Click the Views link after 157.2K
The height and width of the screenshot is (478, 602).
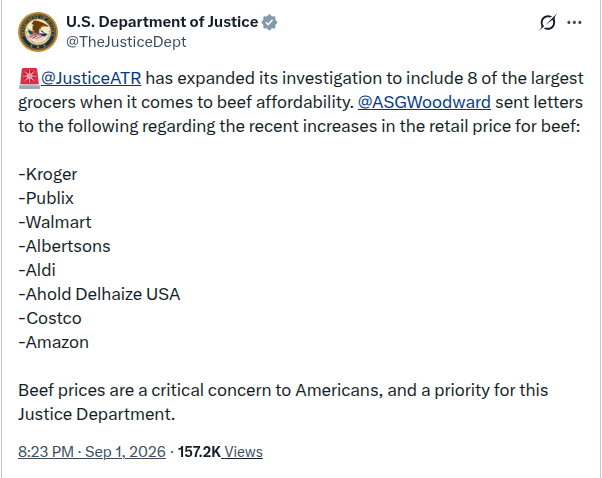click(243, 452)
